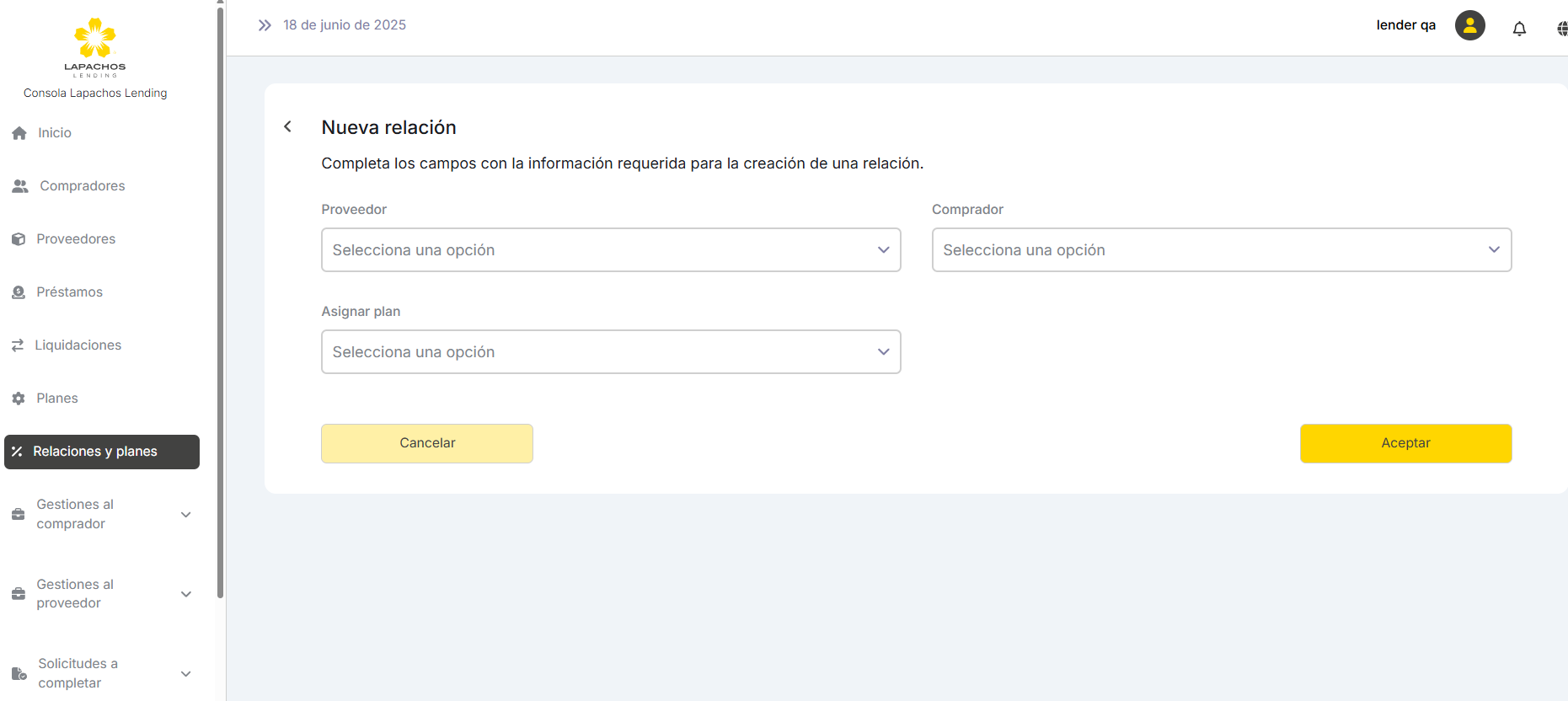Click the Liquidaciones swap arrows icon
The image size is (1568, 701).
(x=18, y=345)
